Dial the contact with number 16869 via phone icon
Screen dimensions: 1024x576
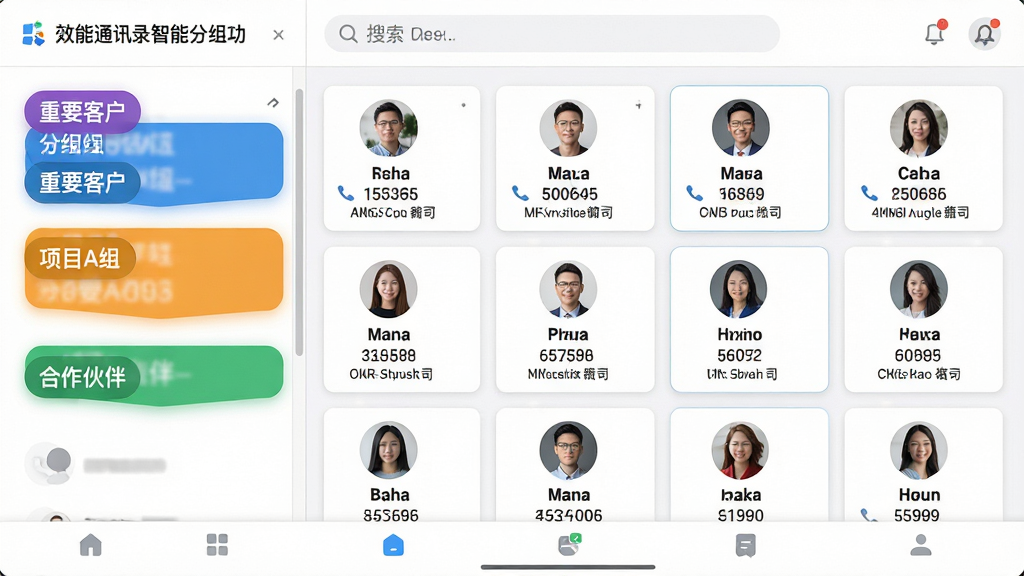pyautogui.click(x=694, y=193)
